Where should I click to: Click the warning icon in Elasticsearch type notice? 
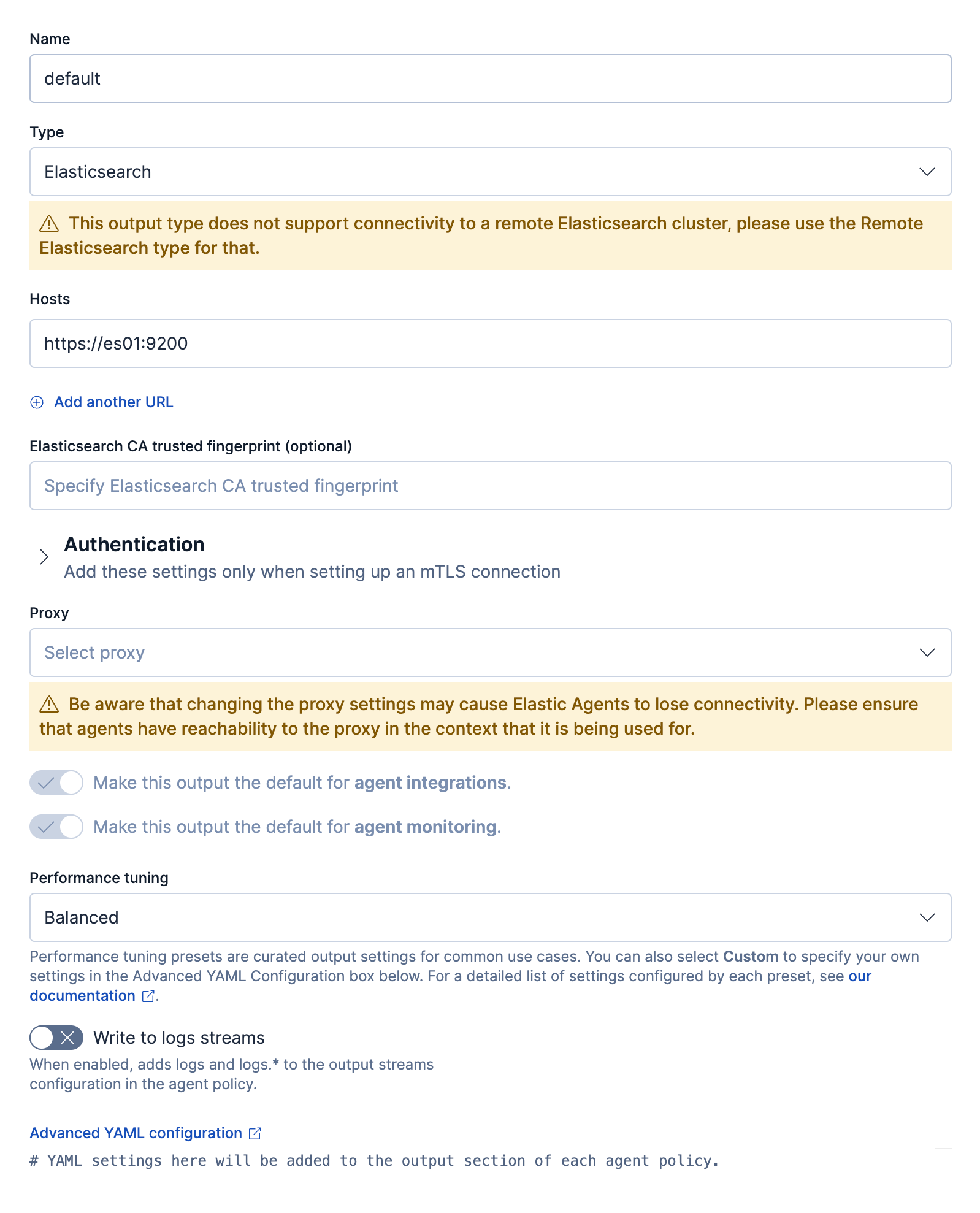point(49,224)
